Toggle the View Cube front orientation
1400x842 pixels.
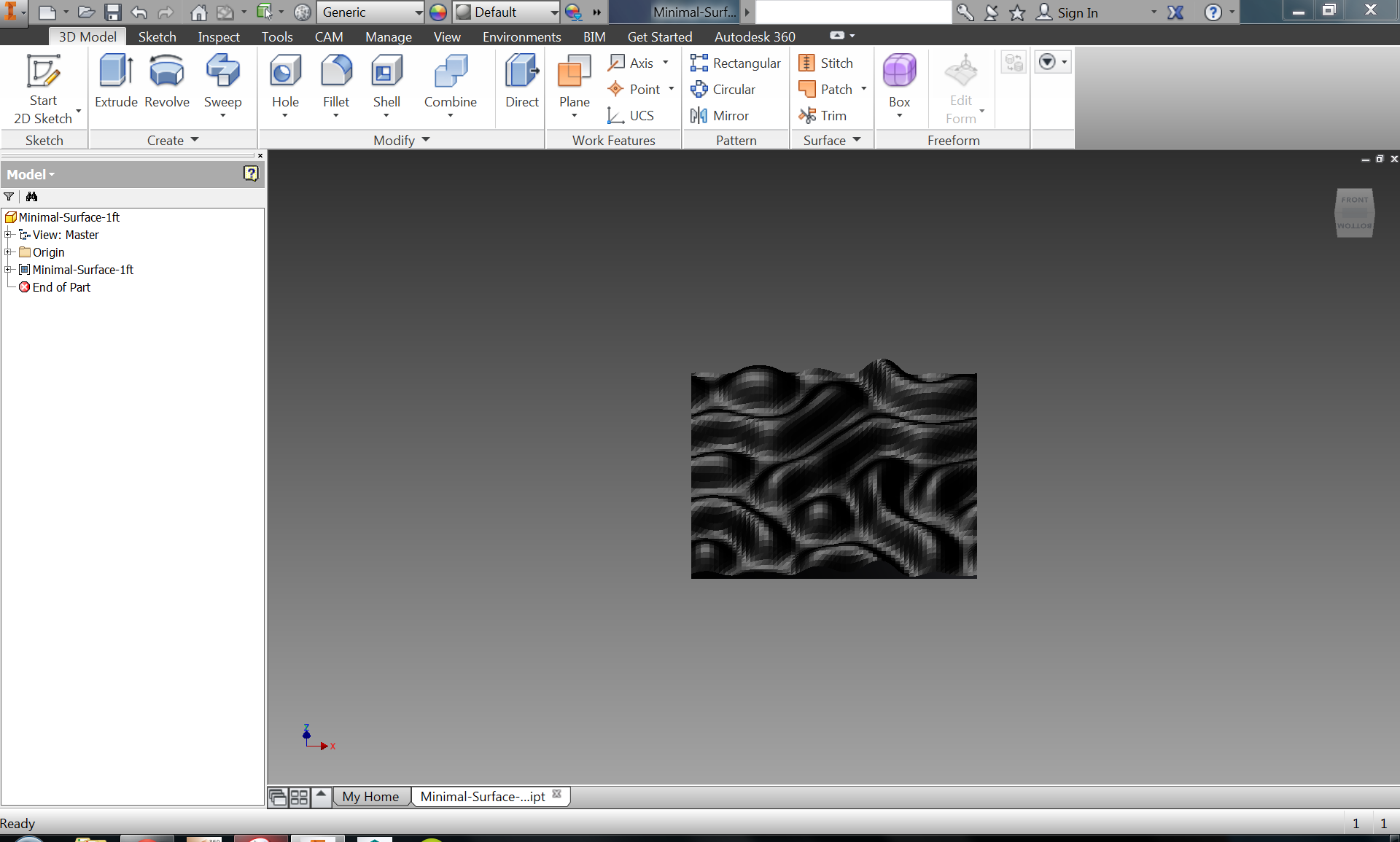(1354, 200)
